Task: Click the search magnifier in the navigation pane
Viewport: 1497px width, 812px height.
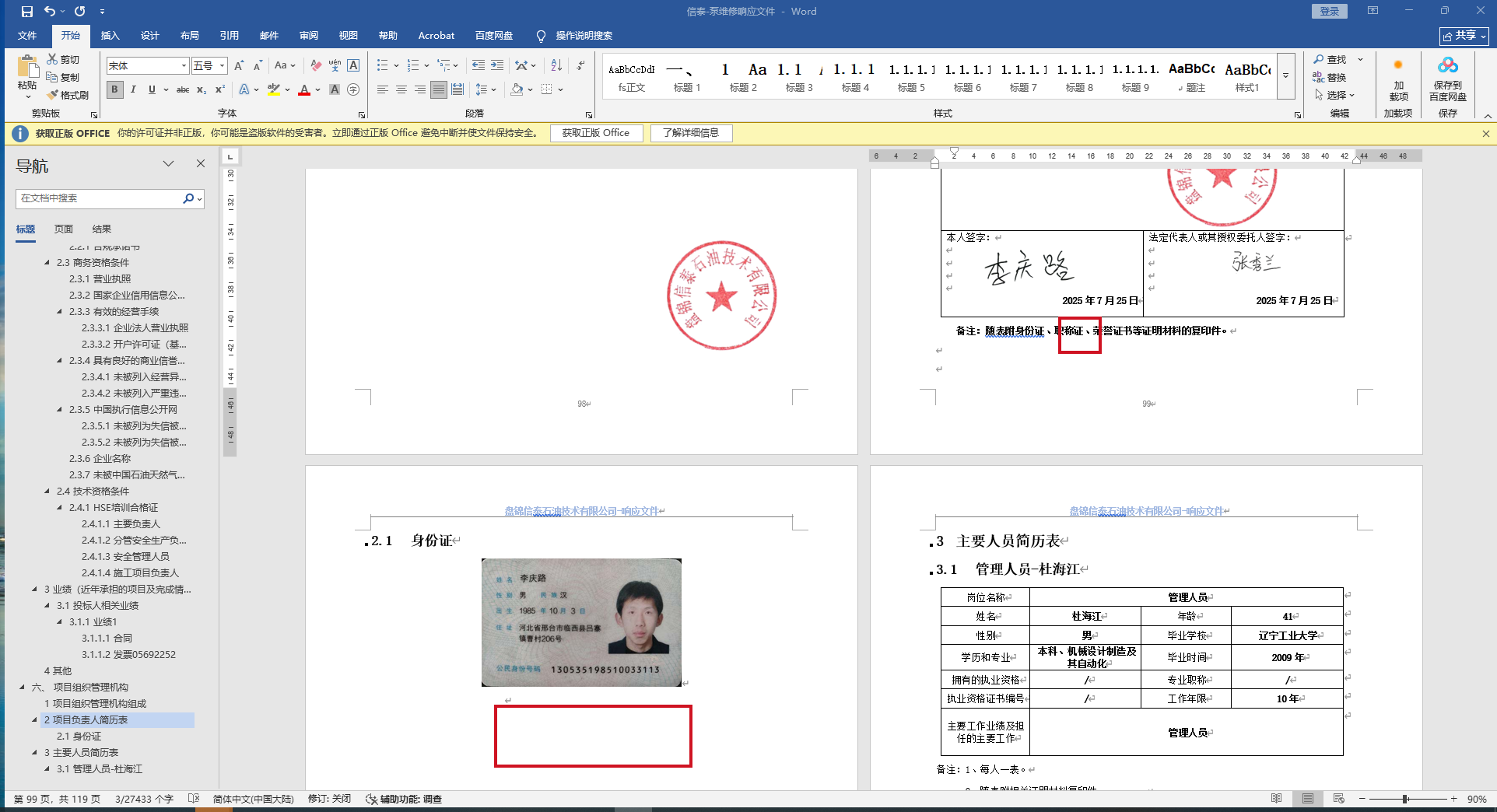Action: [188, 198]
